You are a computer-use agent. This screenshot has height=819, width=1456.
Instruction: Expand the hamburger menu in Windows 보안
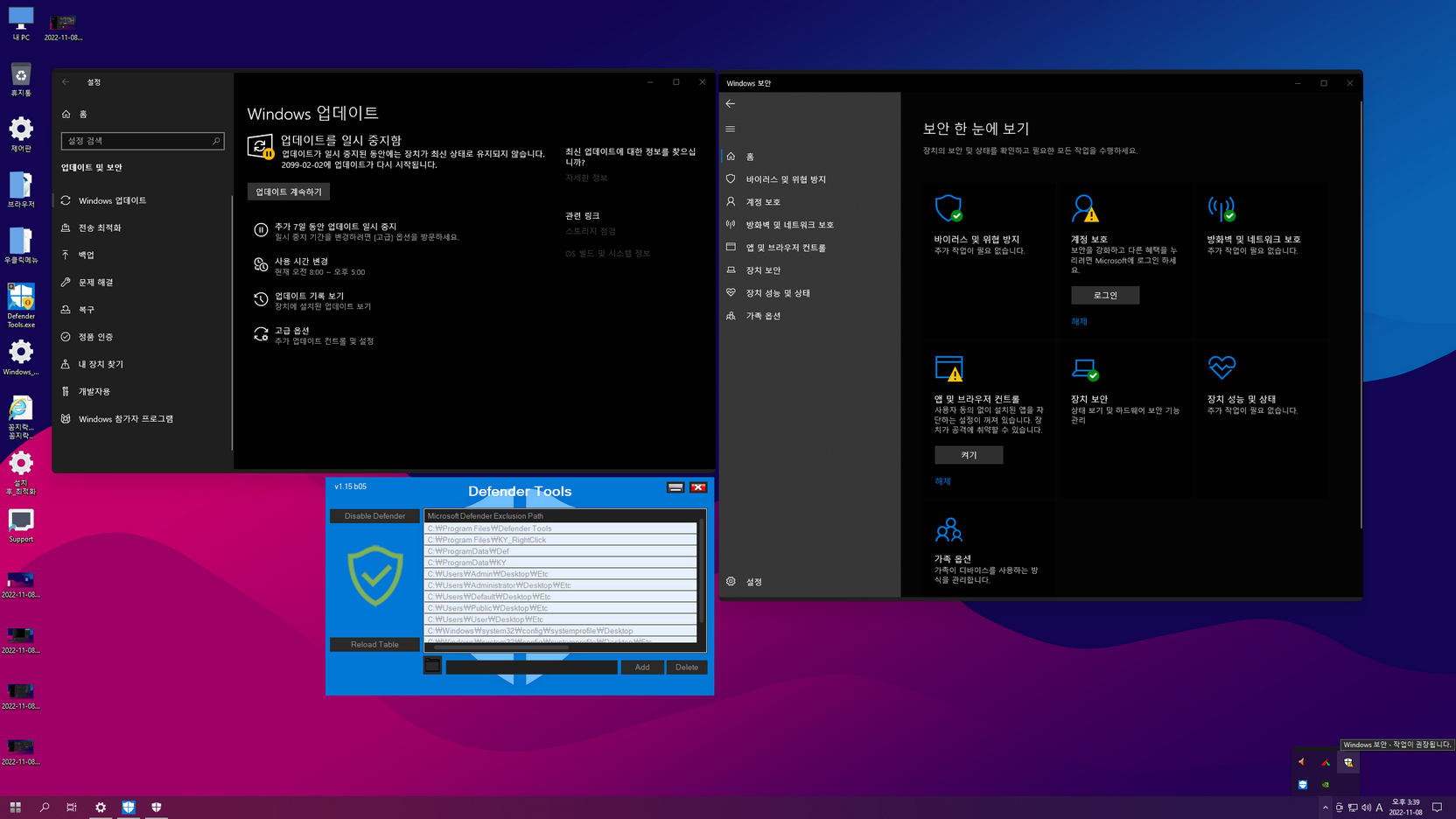point(731,129)
